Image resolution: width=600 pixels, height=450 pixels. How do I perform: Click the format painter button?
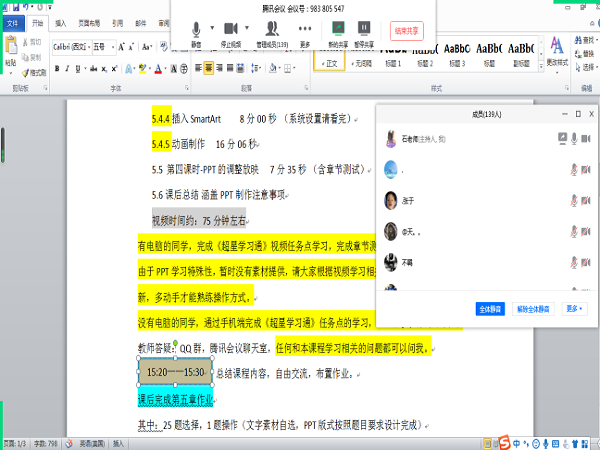[x=36, y=73]
